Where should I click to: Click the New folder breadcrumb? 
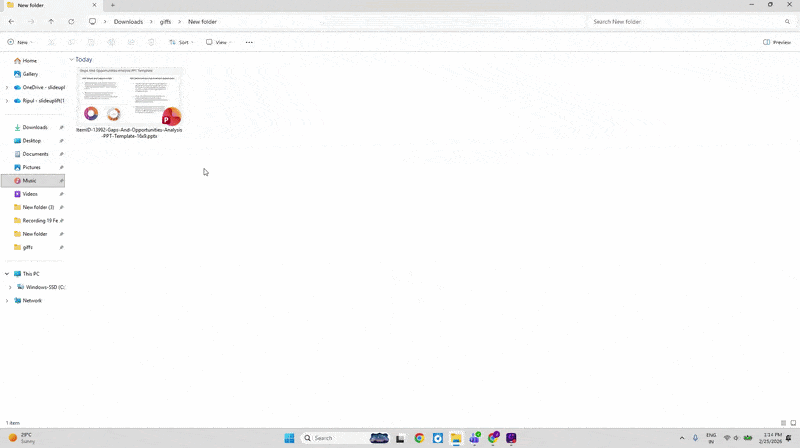click(x=202, y=21)
